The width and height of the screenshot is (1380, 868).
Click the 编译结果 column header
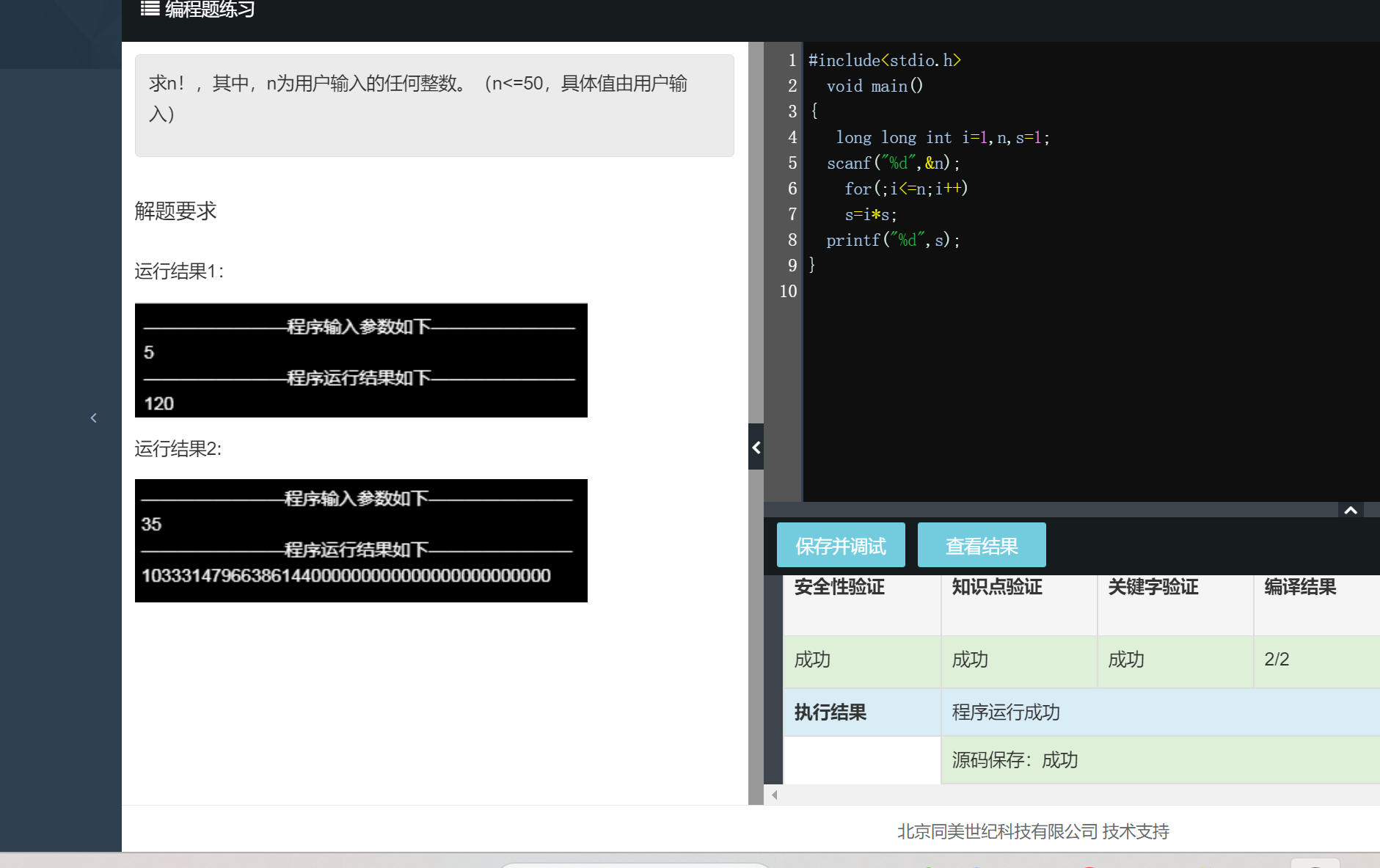(1300, 587)
